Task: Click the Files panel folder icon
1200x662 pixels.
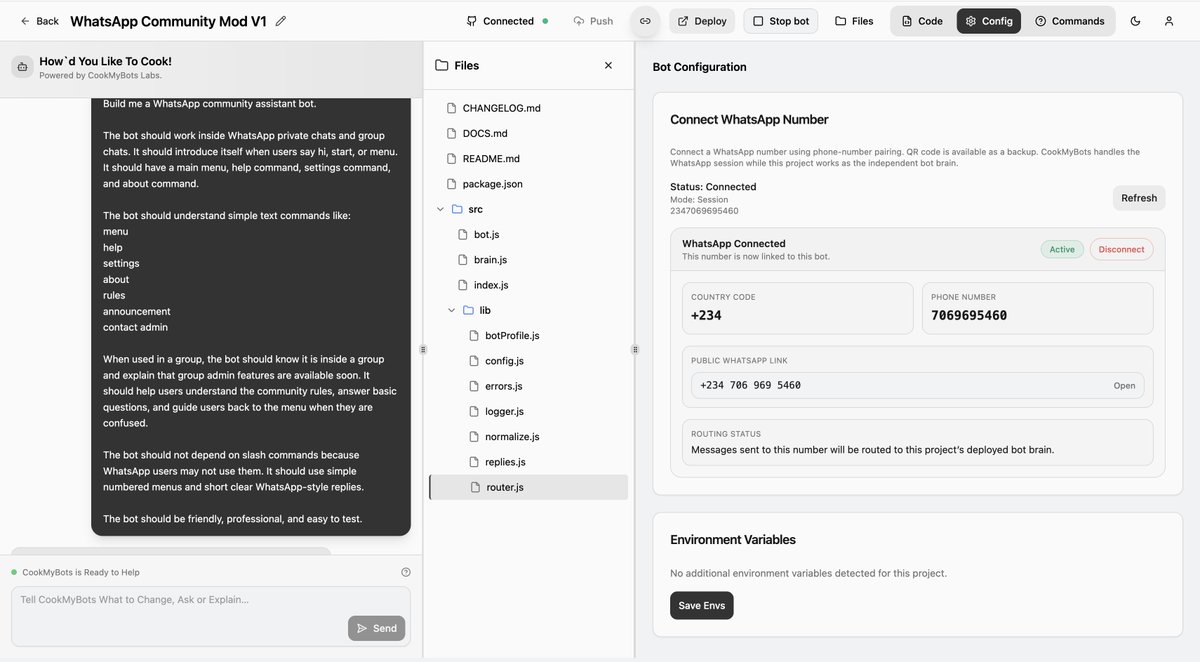Action: click(x=442, y=65)
